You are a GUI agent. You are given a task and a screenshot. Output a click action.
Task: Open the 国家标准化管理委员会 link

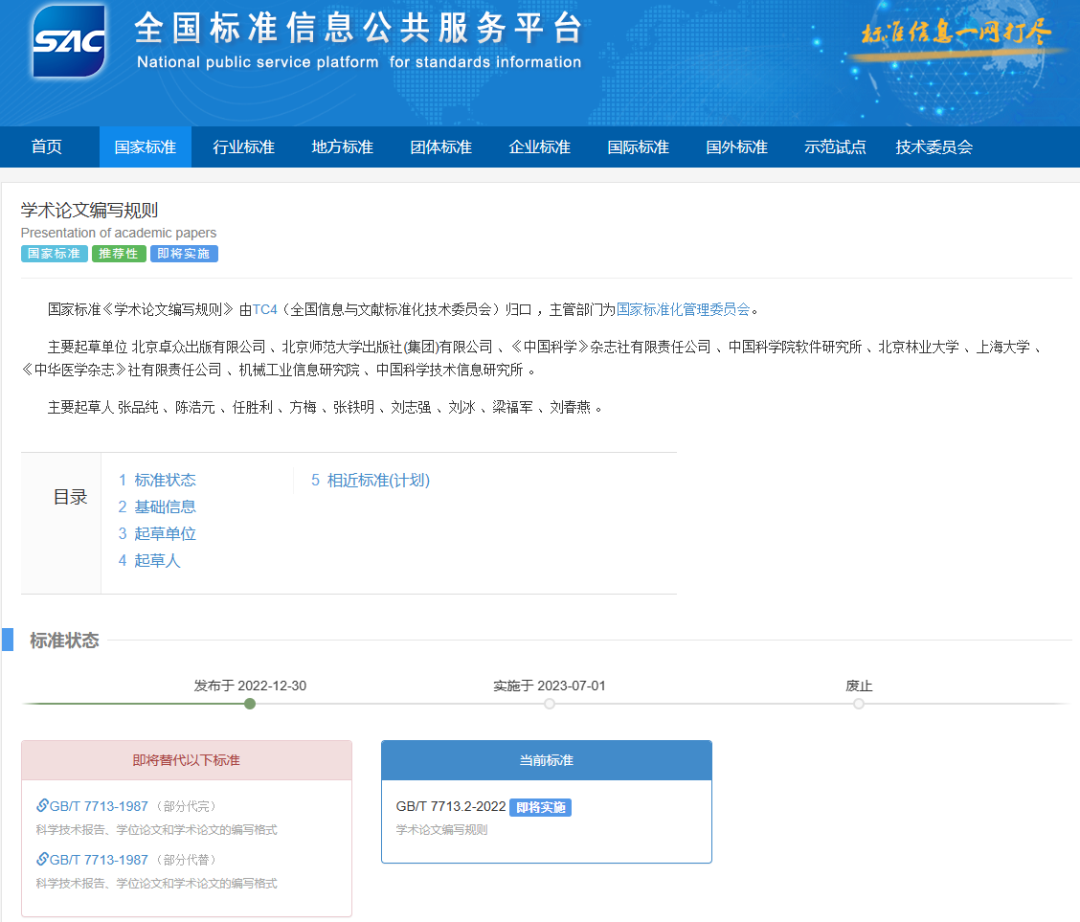pyautogui.click(x=683, y=309)
